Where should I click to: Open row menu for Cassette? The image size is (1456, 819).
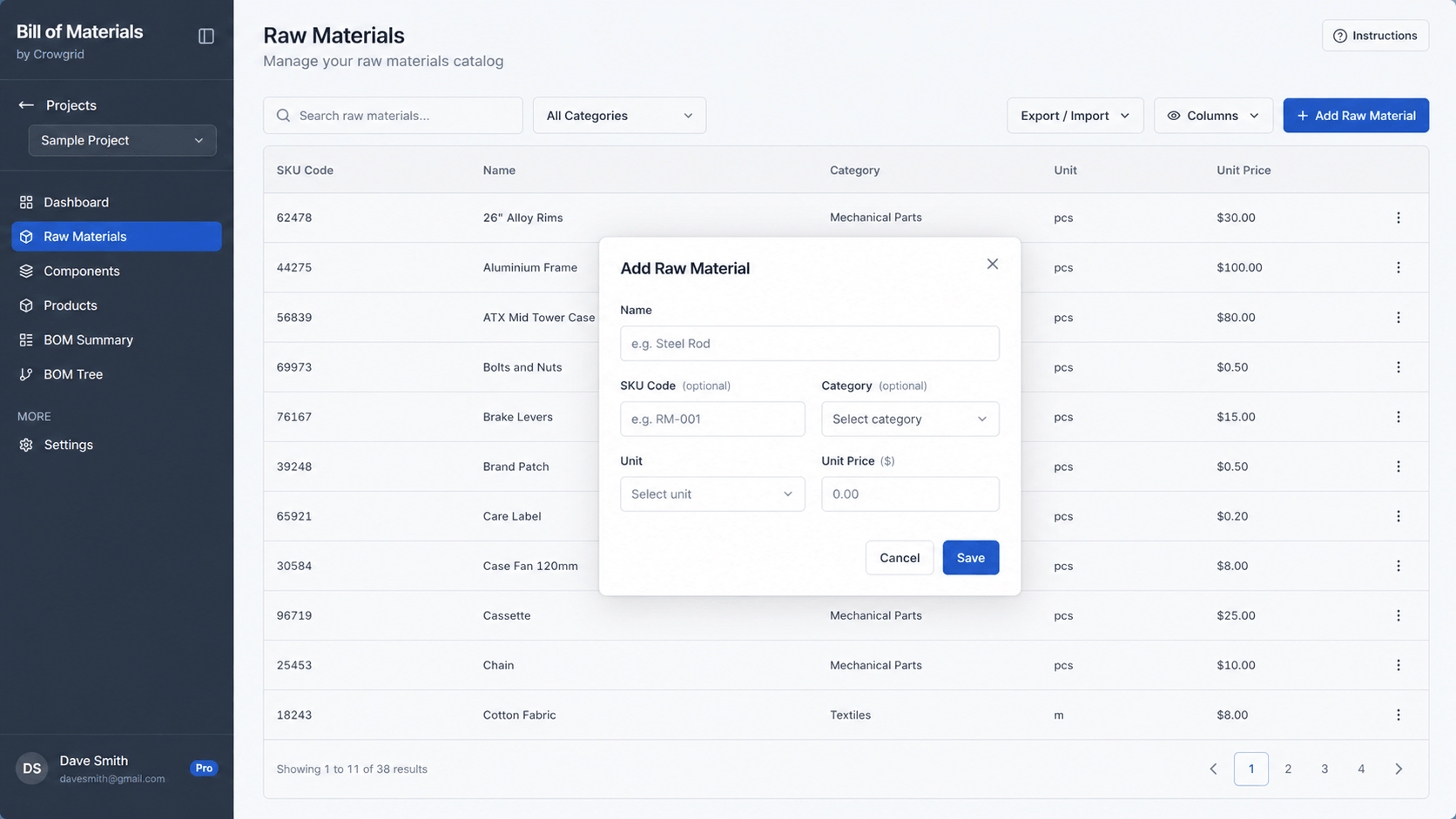(1399, 615)
